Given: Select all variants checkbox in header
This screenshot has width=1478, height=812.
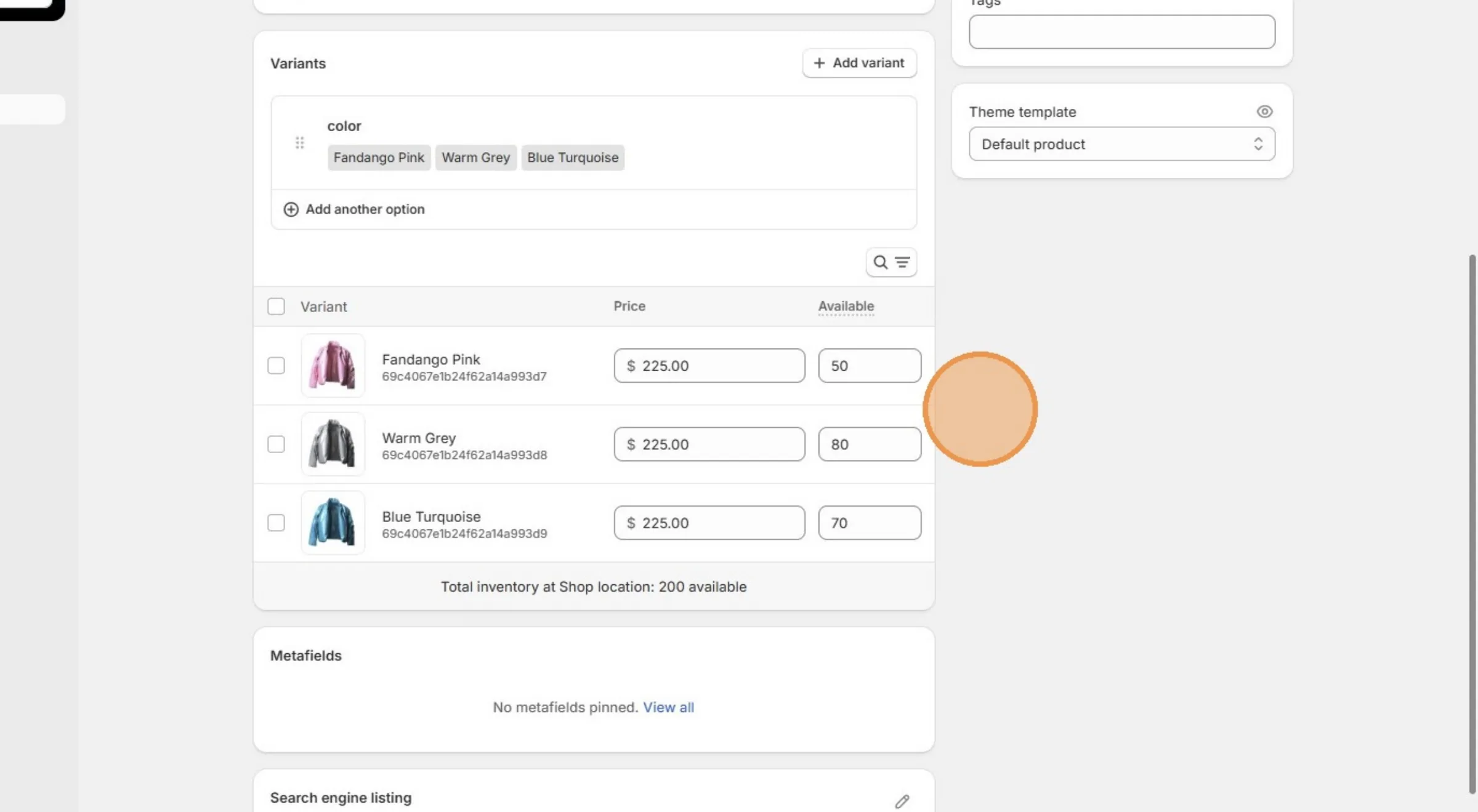Looking at the screenshot, I should [x=276, y=307].
